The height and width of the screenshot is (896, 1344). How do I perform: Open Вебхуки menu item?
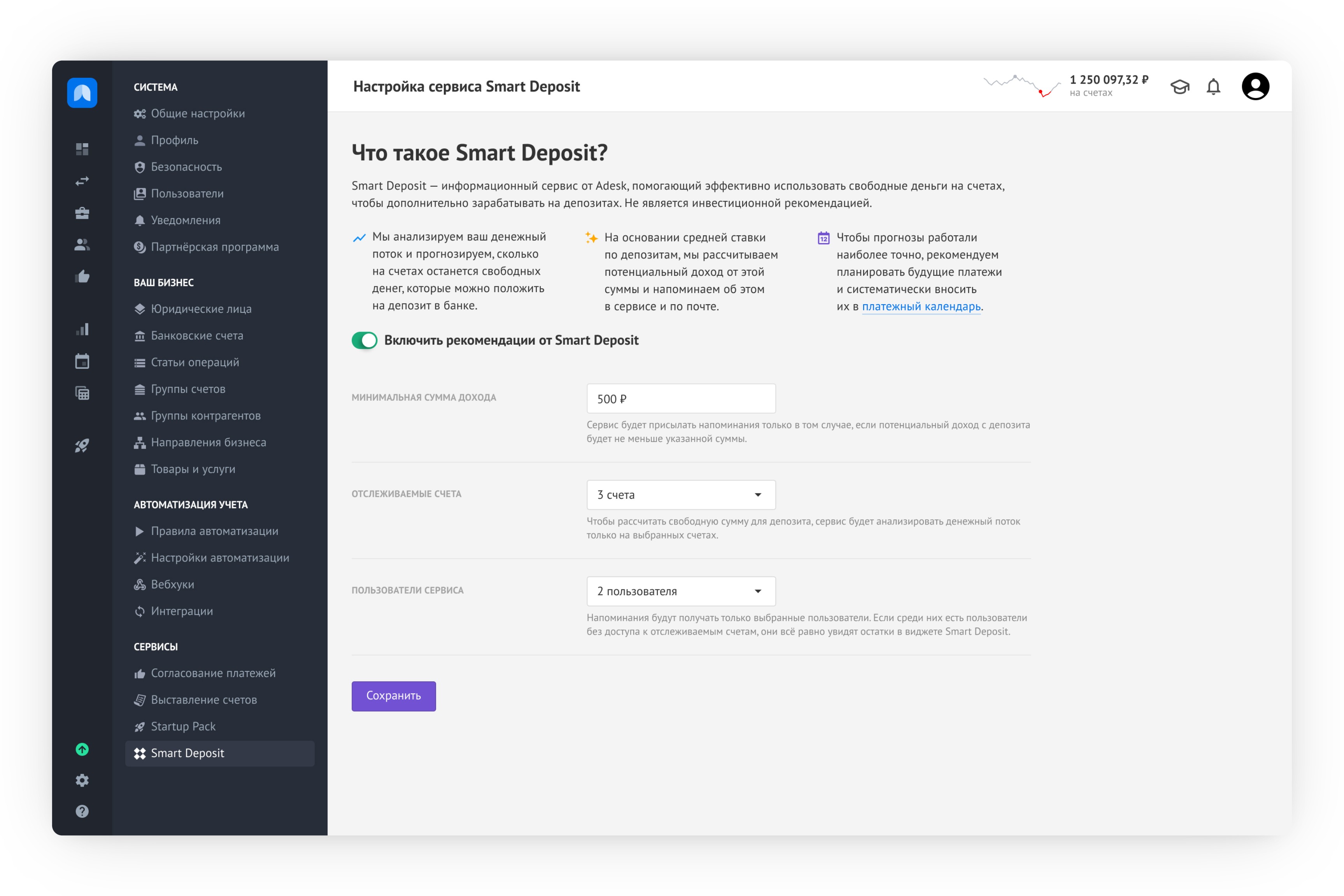click(x=219, y=585)
